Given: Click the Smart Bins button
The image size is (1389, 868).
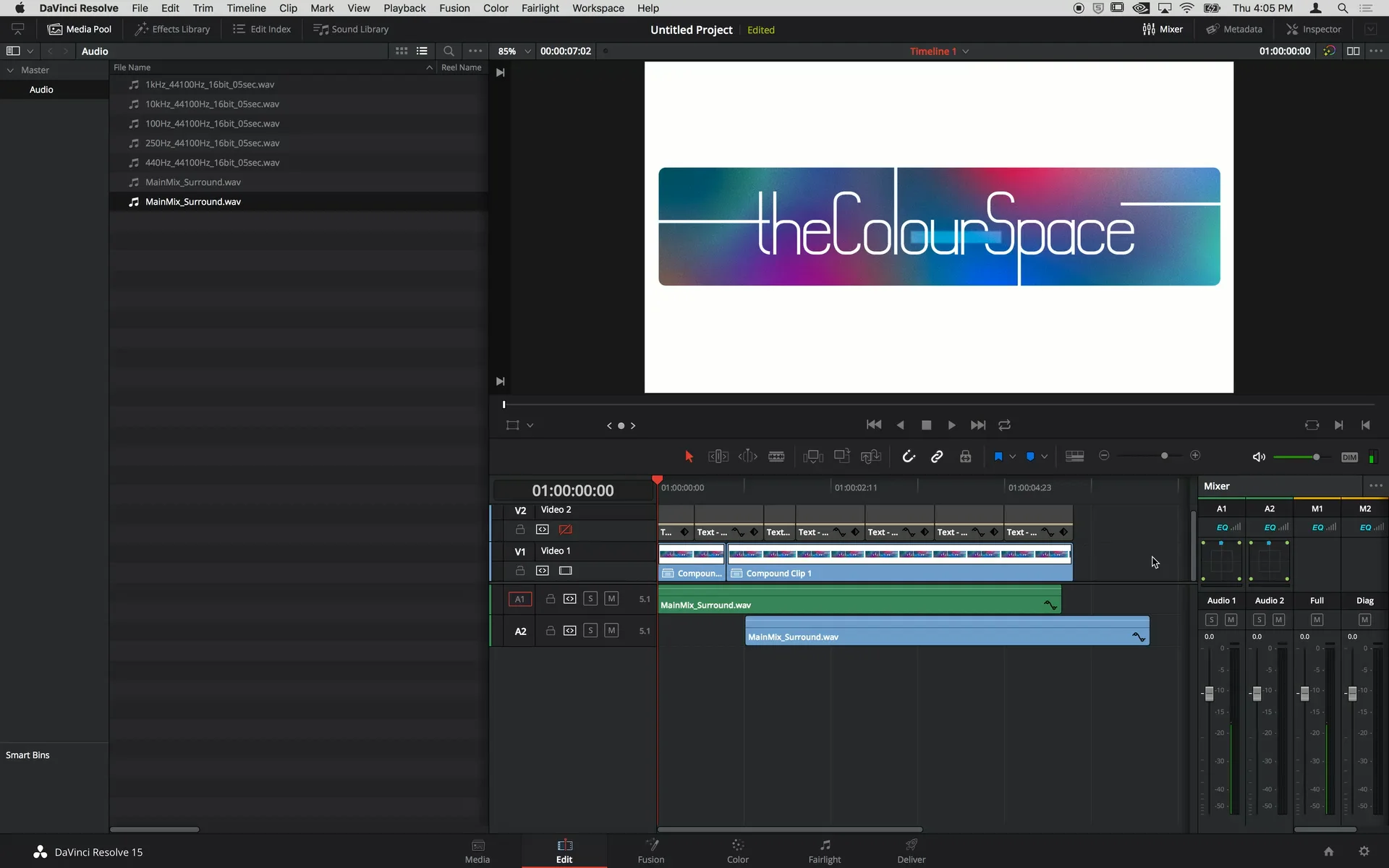Looking at the screenshot, I should [28, 755].
